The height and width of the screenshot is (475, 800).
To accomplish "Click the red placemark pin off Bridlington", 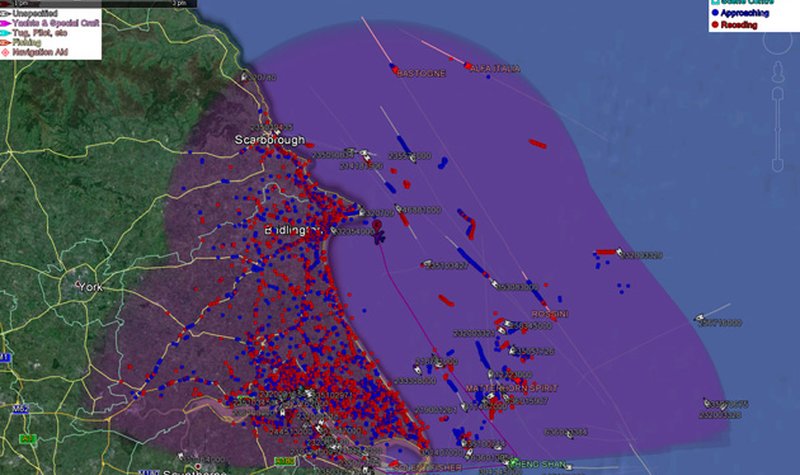I will click(x=377, y=226).
